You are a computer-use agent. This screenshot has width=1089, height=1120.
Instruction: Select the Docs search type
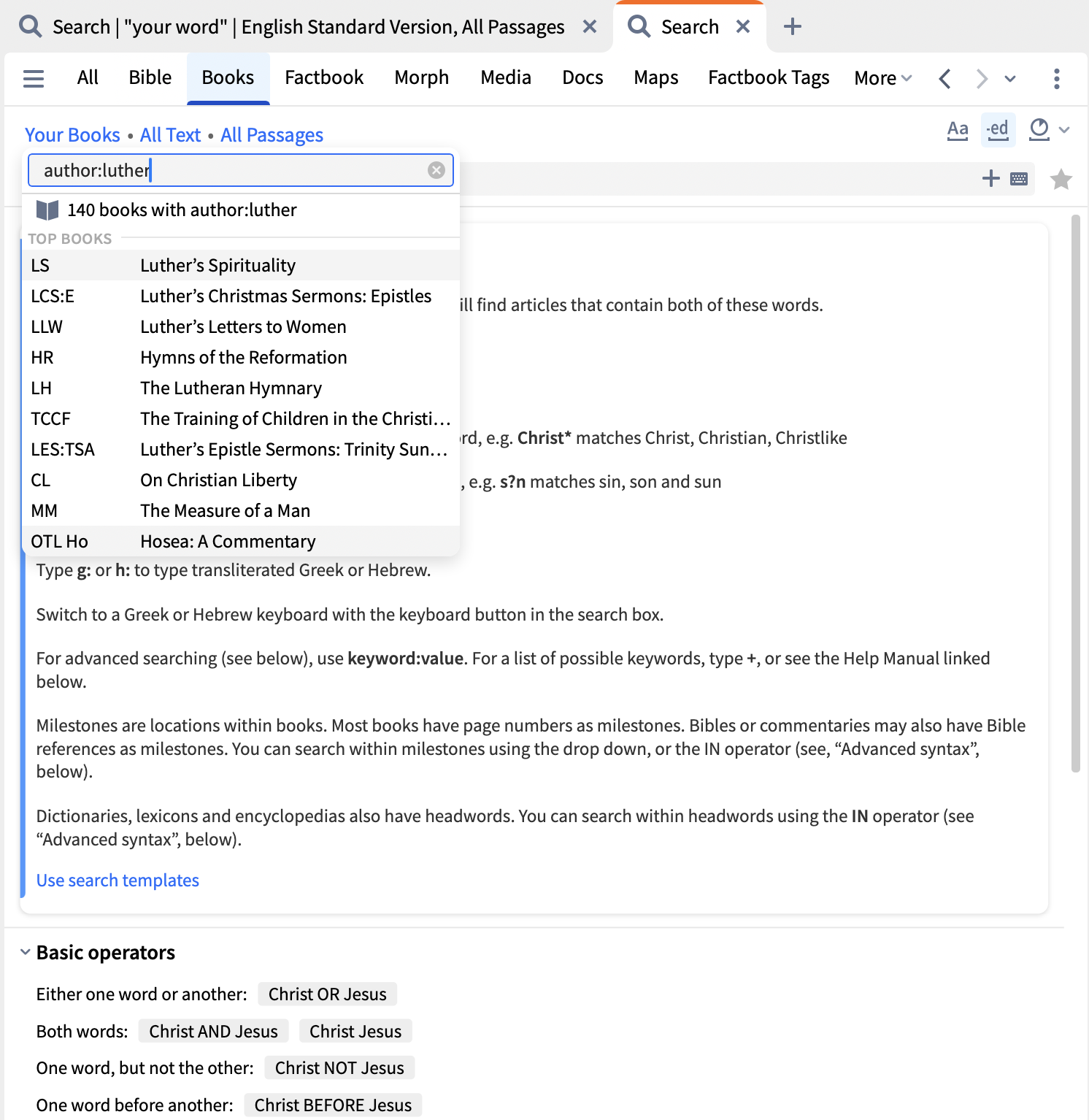point(582,77)
